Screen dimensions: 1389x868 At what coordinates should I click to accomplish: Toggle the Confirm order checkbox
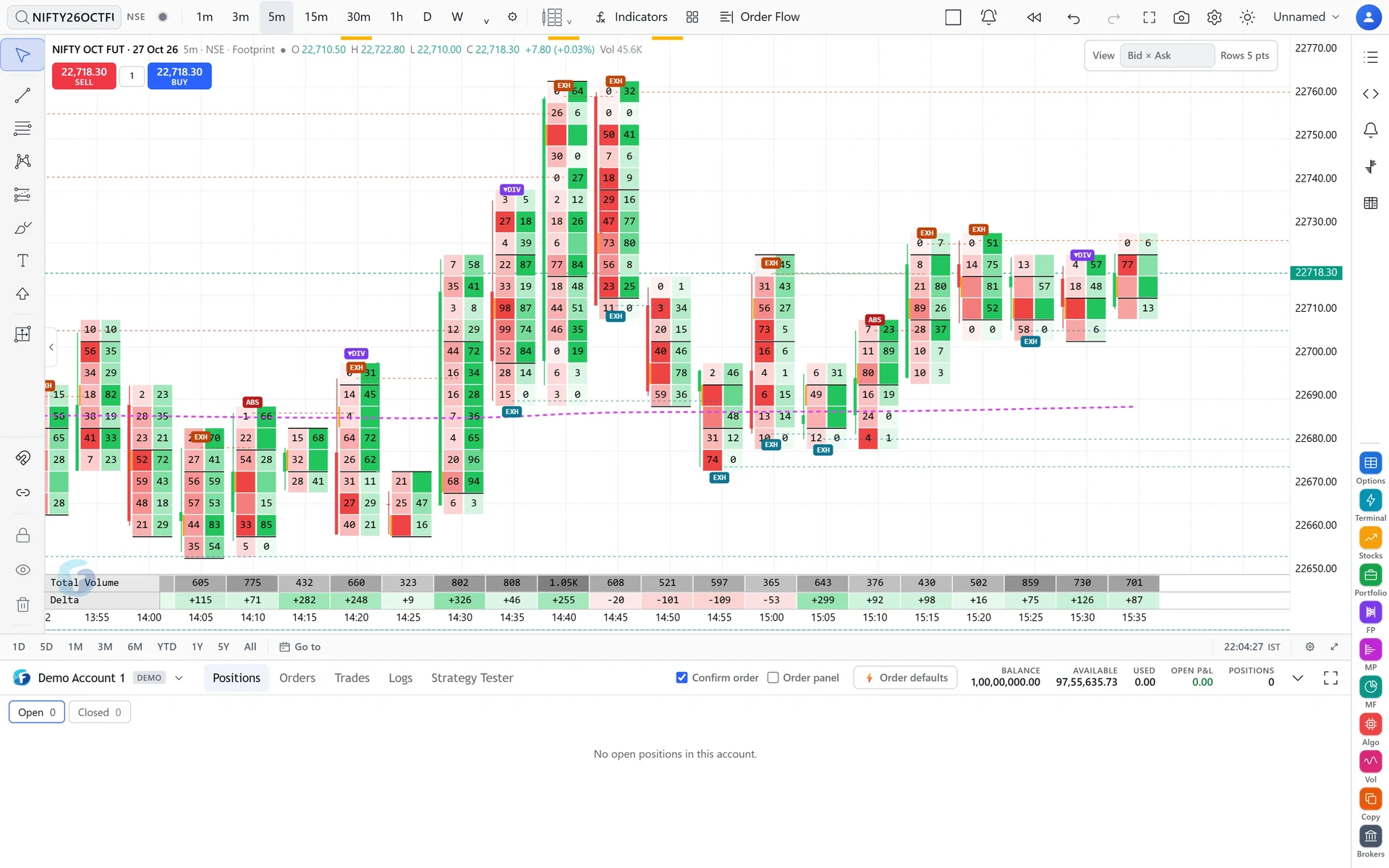[681, 678]
